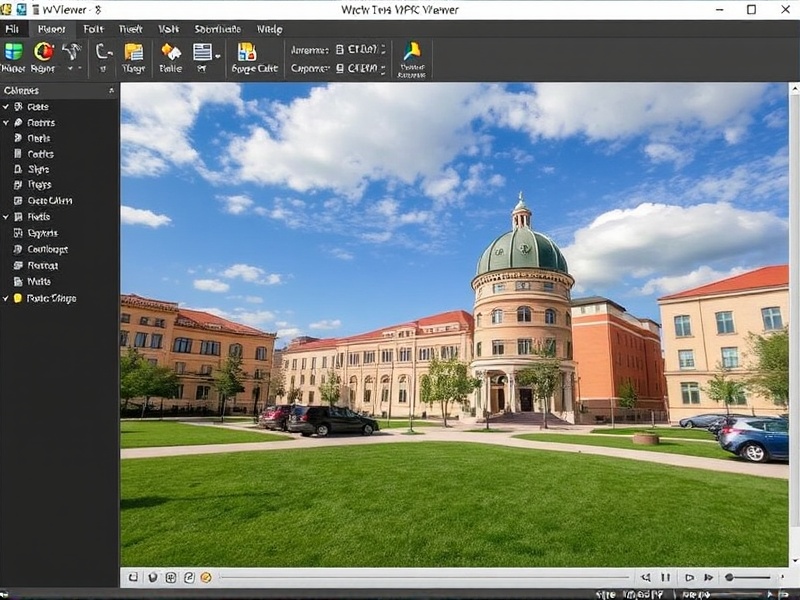Viewport: 800px width, 600px height.
Task: Click the fast-forward button
Action: click(708, 577)
